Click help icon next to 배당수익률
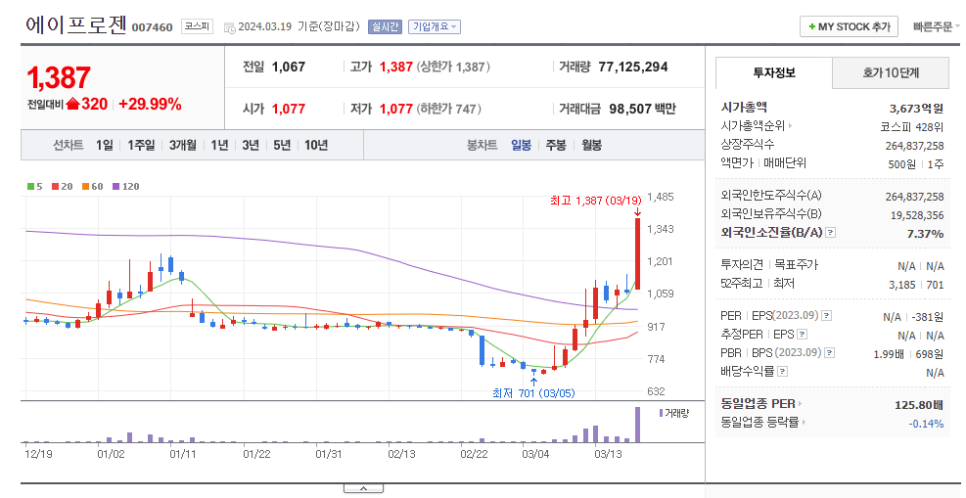Screen dimensions: 966x498 click(x=782, y=372)
